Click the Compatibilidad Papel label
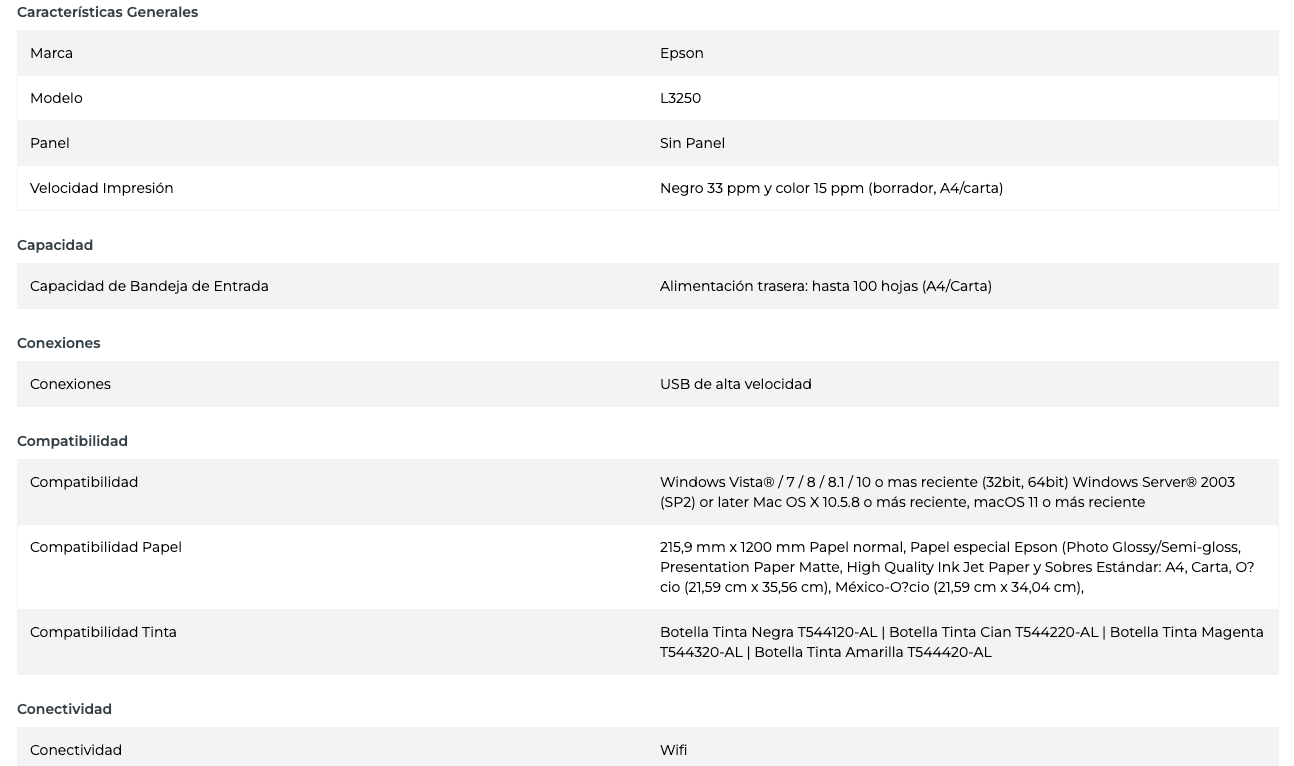This screenshot has width=1294, height=766. click(105, 547)
